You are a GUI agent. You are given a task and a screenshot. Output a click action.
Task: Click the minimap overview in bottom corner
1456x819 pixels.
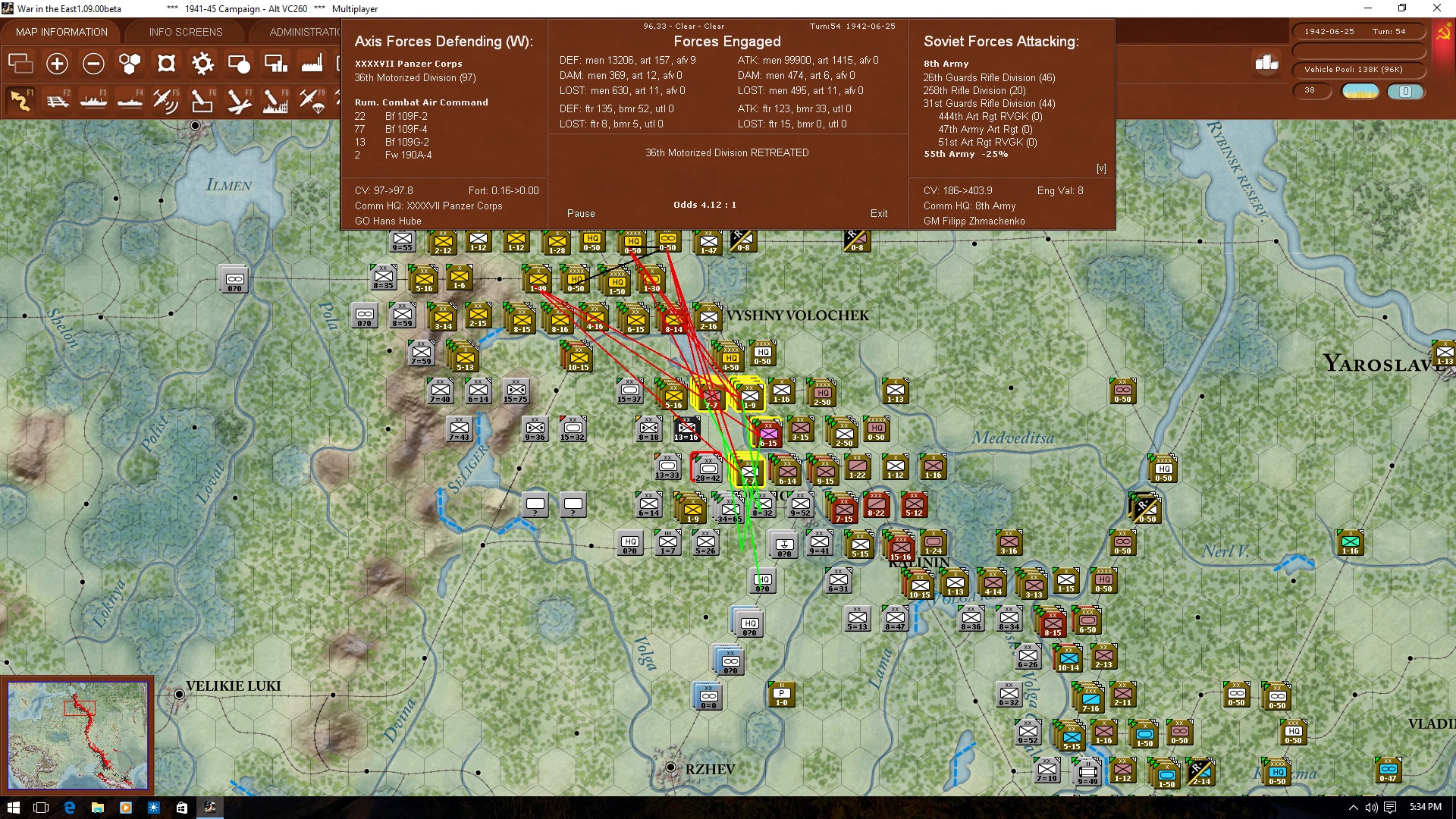pyautogui.click(x=77, y=735)
